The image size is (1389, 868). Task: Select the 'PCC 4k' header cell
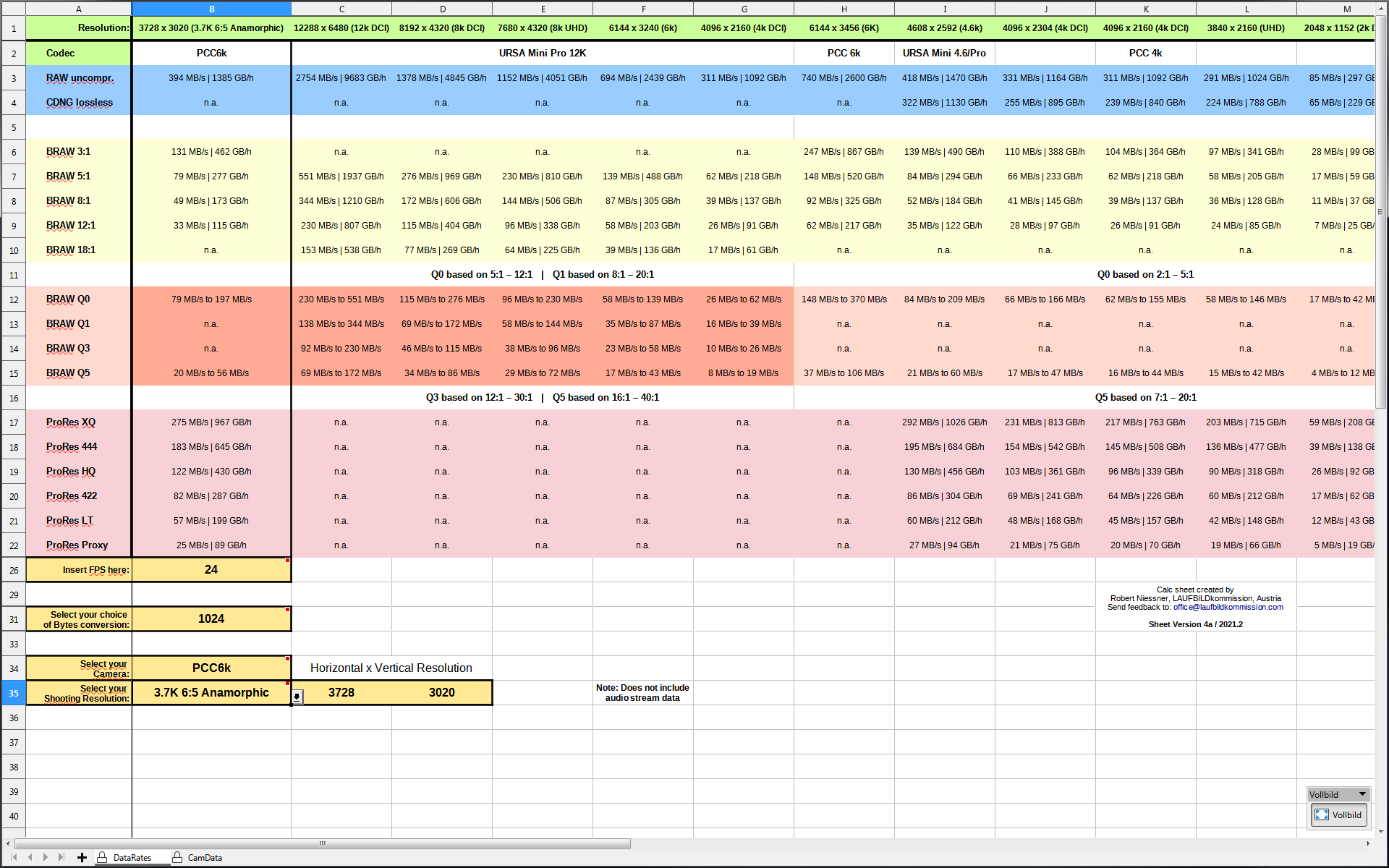coord(1146,53)
